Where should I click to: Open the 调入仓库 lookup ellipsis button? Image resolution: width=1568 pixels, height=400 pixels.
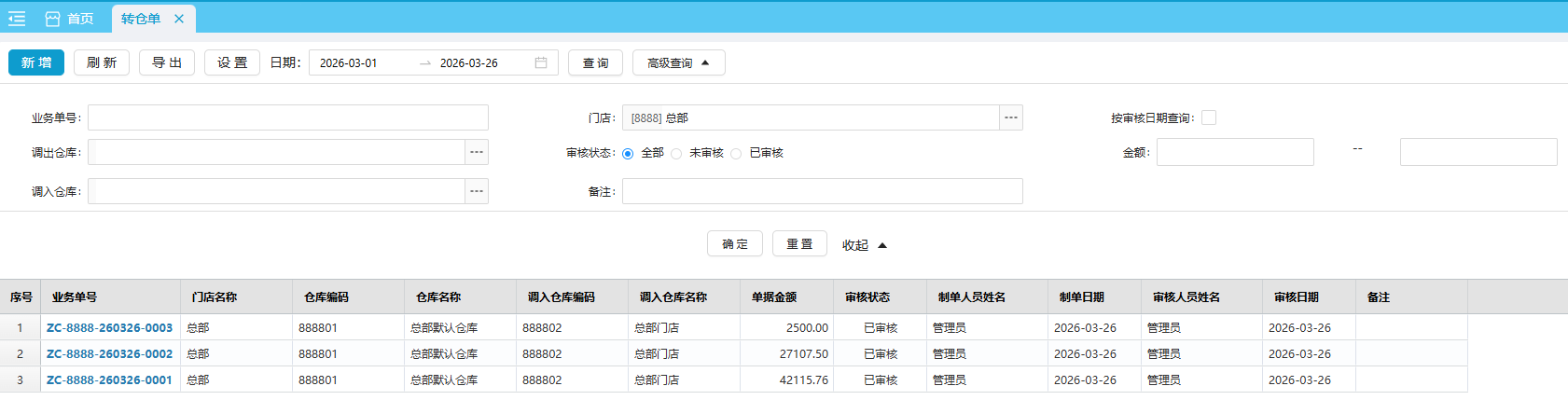coord(477,191)
